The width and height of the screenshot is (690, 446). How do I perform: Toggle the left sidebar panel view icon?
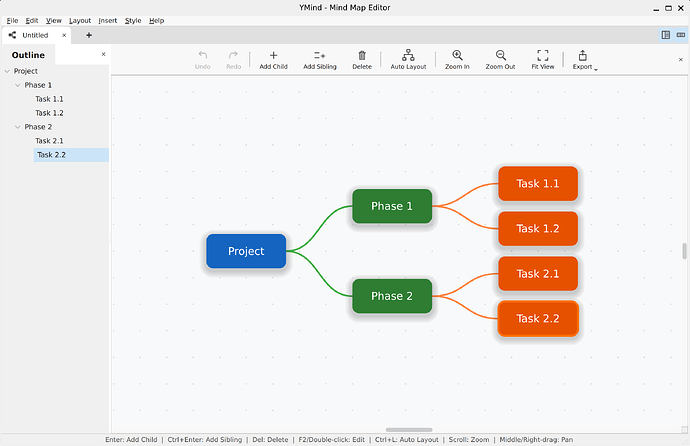666,35
